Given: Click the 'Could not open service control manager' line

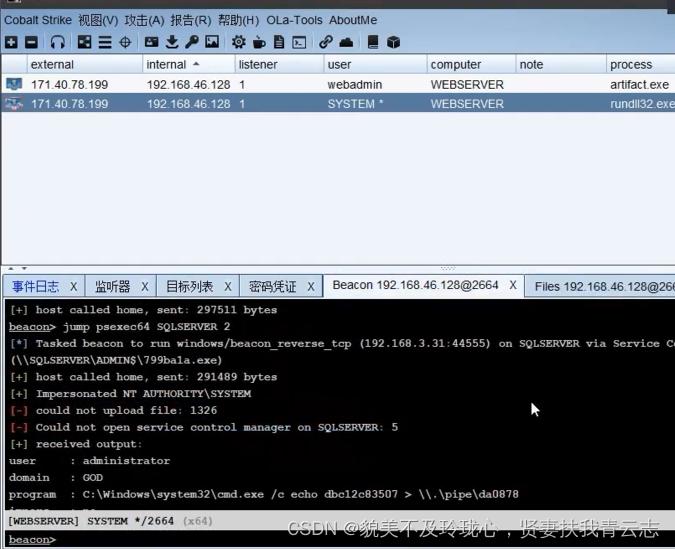Looking at the screenshot, I should click(x=204, y=427).
